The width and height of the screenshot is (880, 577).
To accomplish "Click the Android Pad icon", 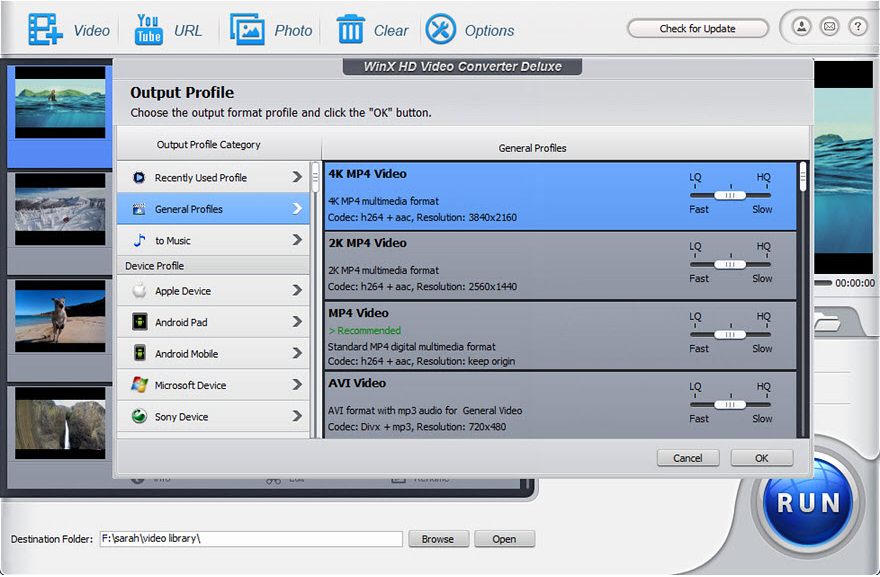I will click(139, 322).
